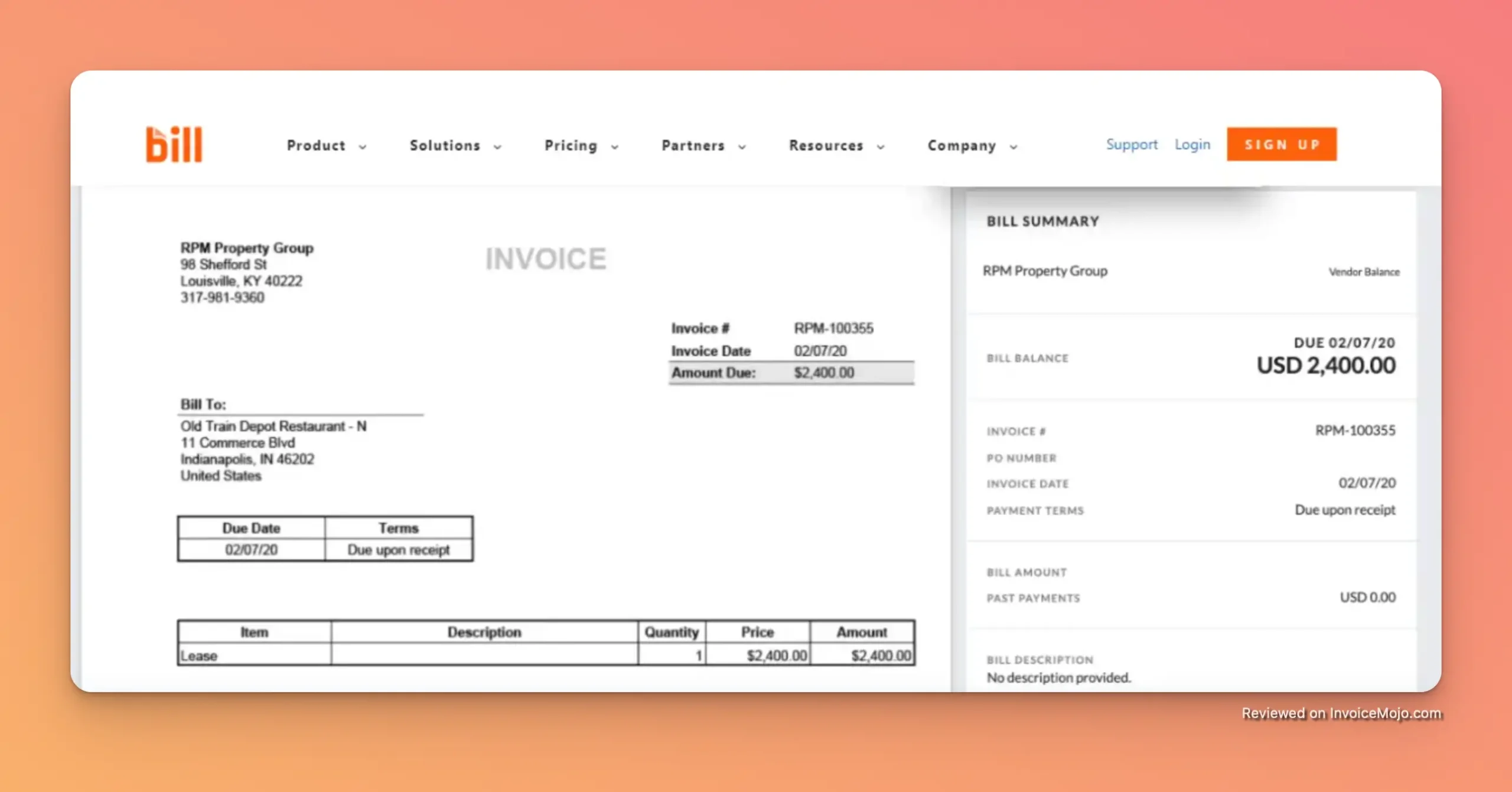
Task: Click the Bill Description text No description provided
Action: pos(1058,677)
